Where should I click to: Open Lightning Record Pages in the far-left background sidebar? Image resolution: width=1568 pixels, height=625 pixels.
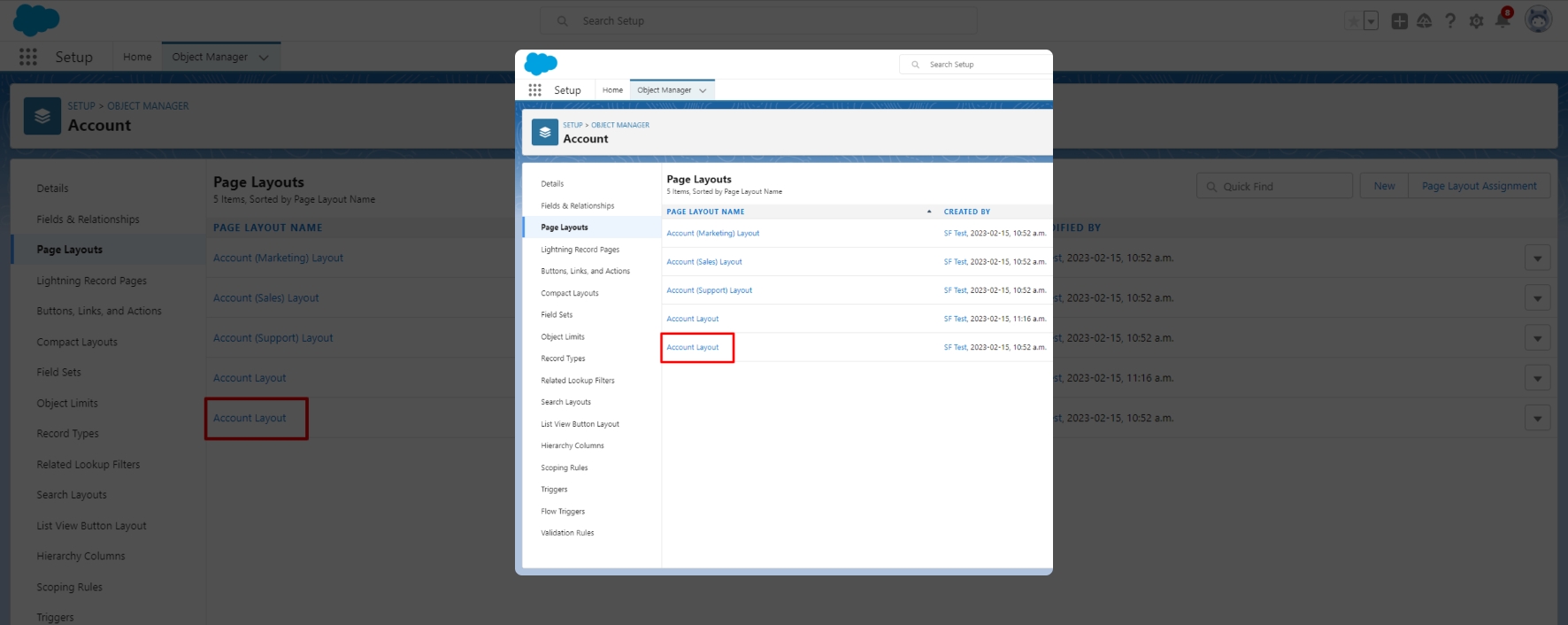[92, 281]
